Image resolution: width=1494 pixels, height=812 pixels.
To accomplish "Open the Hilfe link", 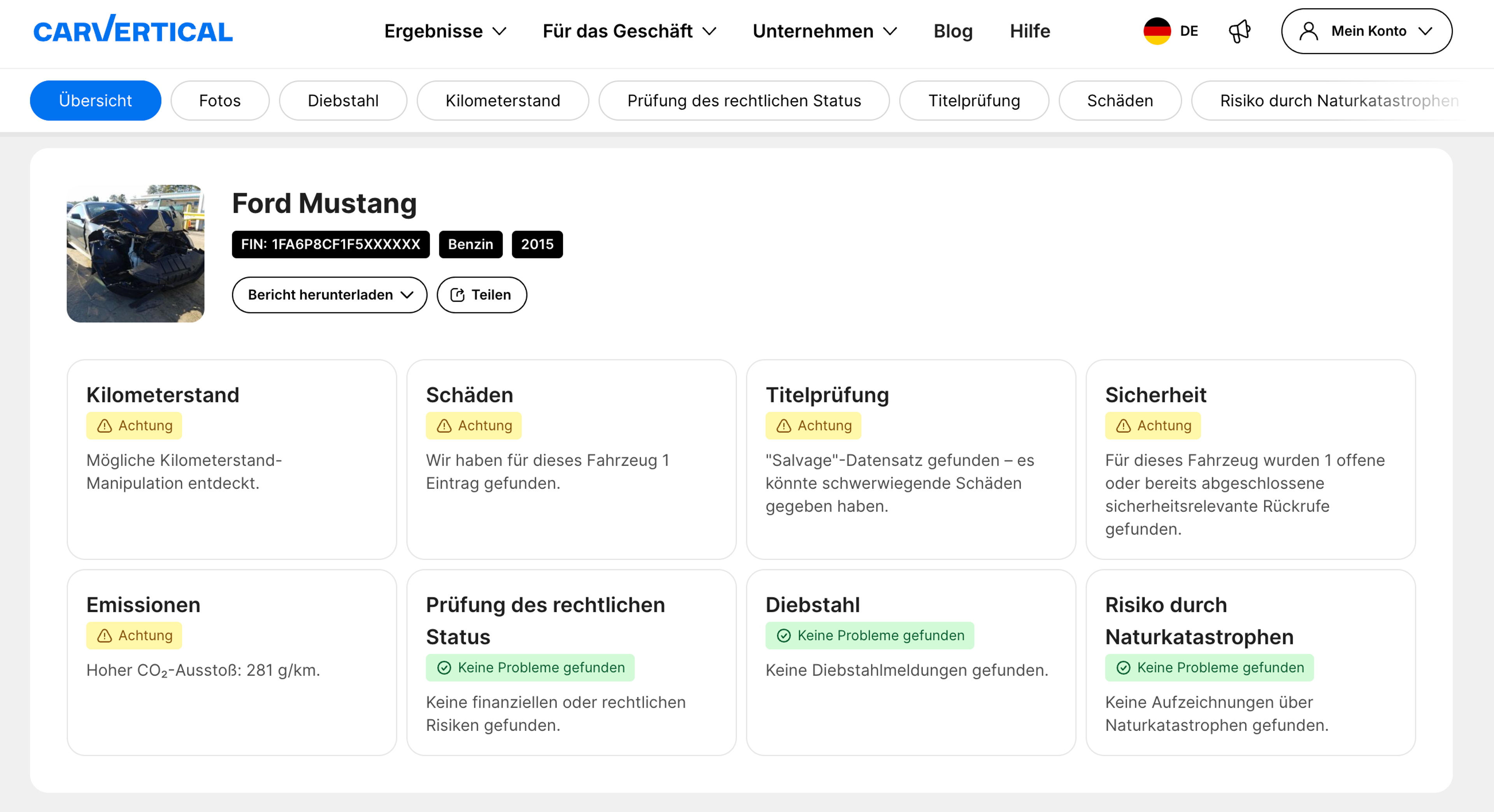I will point(1029,31).
